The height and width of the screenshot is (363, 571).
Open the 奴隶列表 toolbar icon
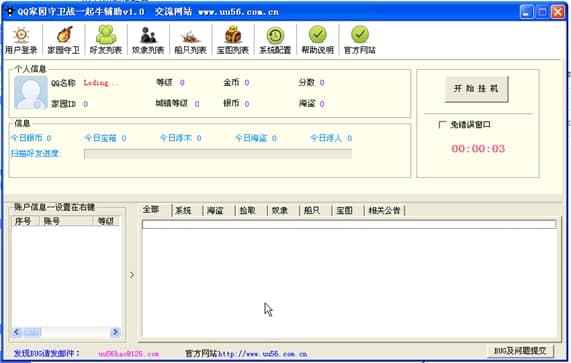pos(148,40)
